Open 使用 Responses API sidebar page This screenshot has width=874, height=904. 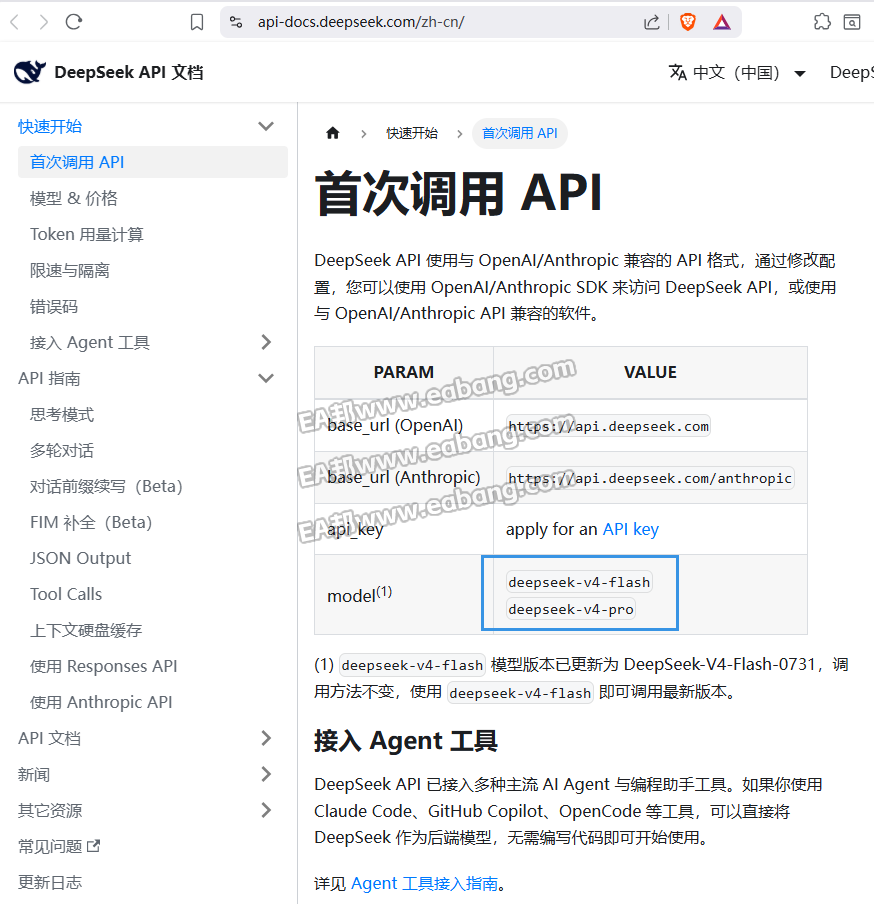[104, 666]
